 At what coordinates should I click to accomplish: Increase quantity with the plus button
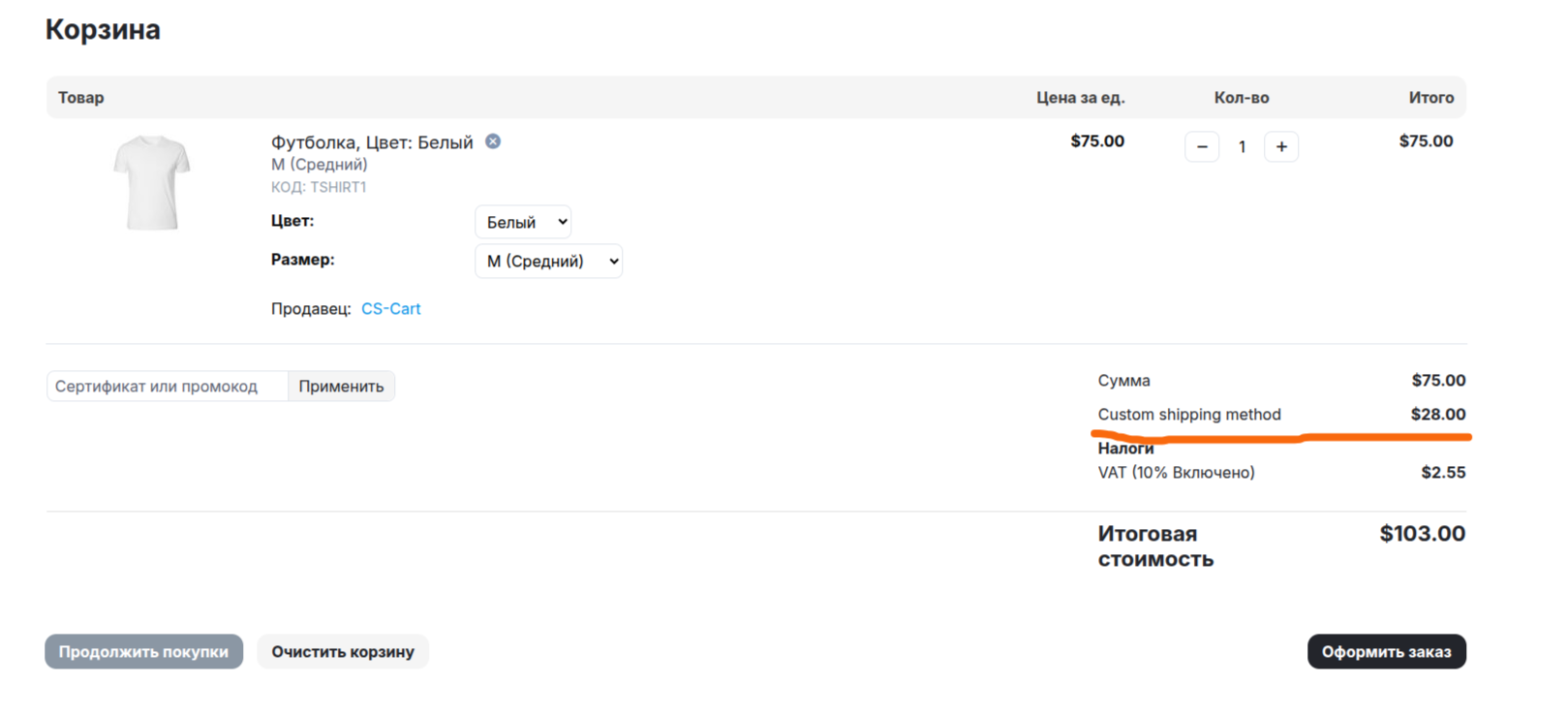(x=1281, y=146)
